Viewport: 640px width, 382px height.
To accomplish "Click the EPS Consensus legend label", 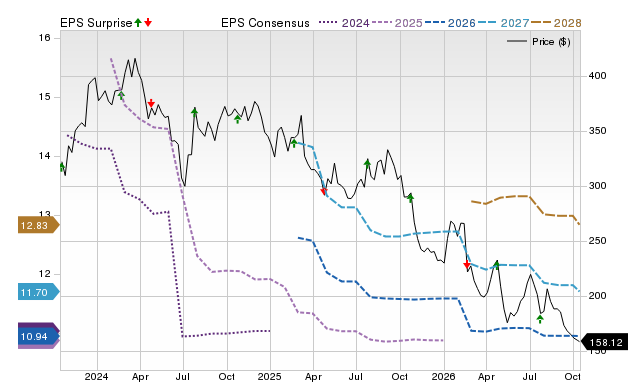I will click(x=265, y=23).
